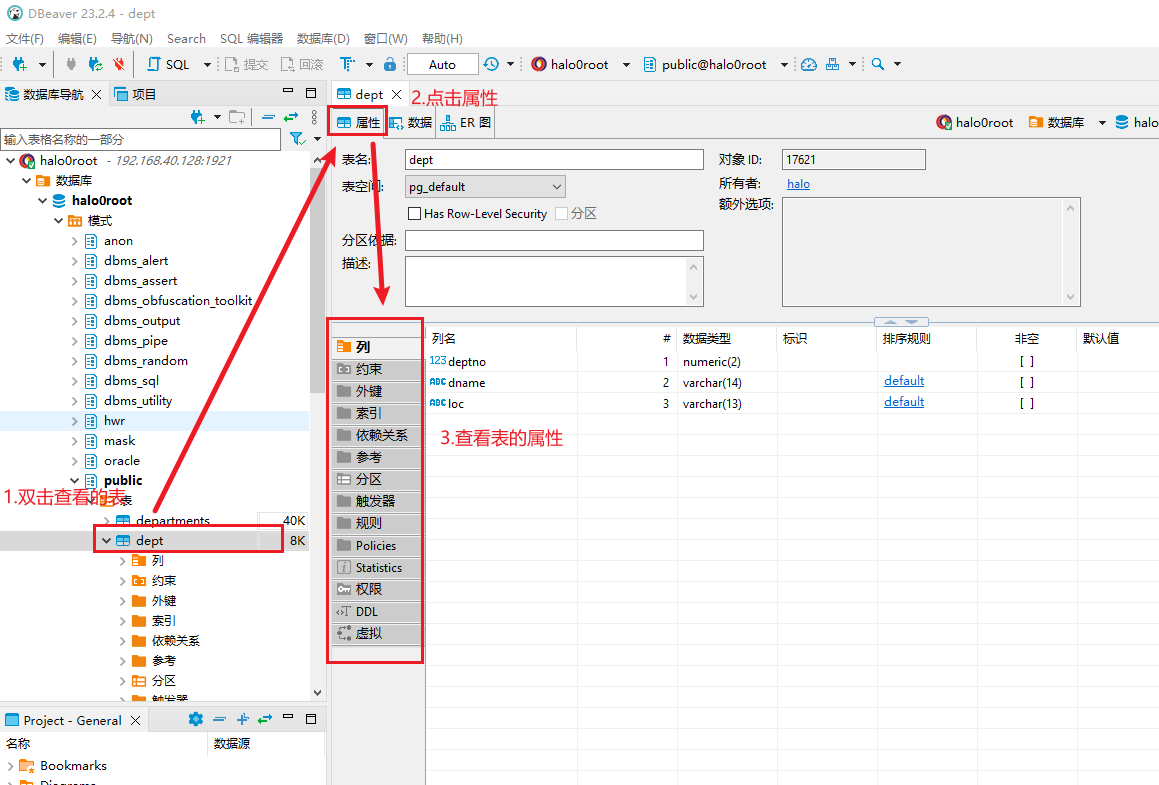Screen dimensions: 1159x785
Task: Click the table name filter input
Action: pos(140,139)
